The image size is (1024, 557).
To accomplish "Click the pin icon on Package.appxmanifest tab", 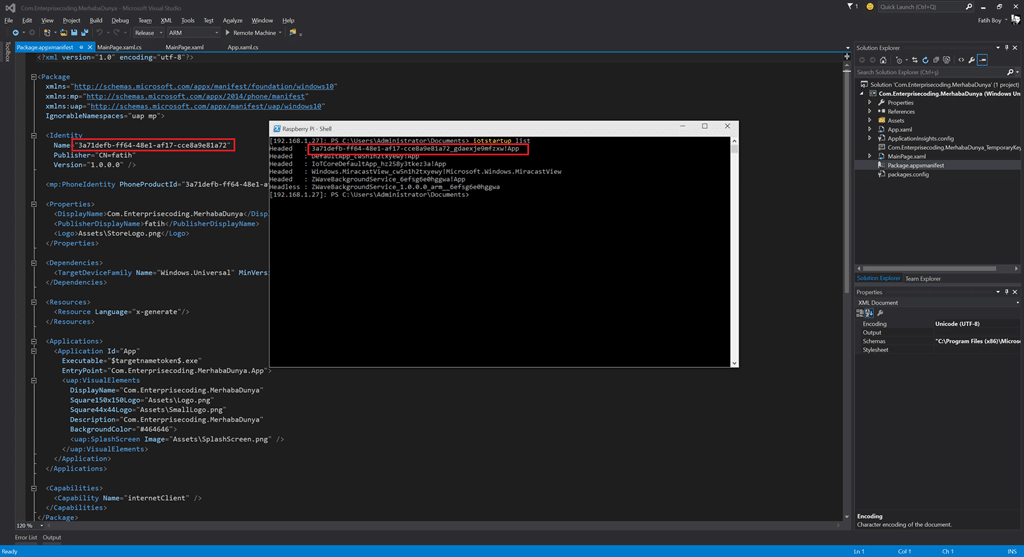I will tap(81, 47).
